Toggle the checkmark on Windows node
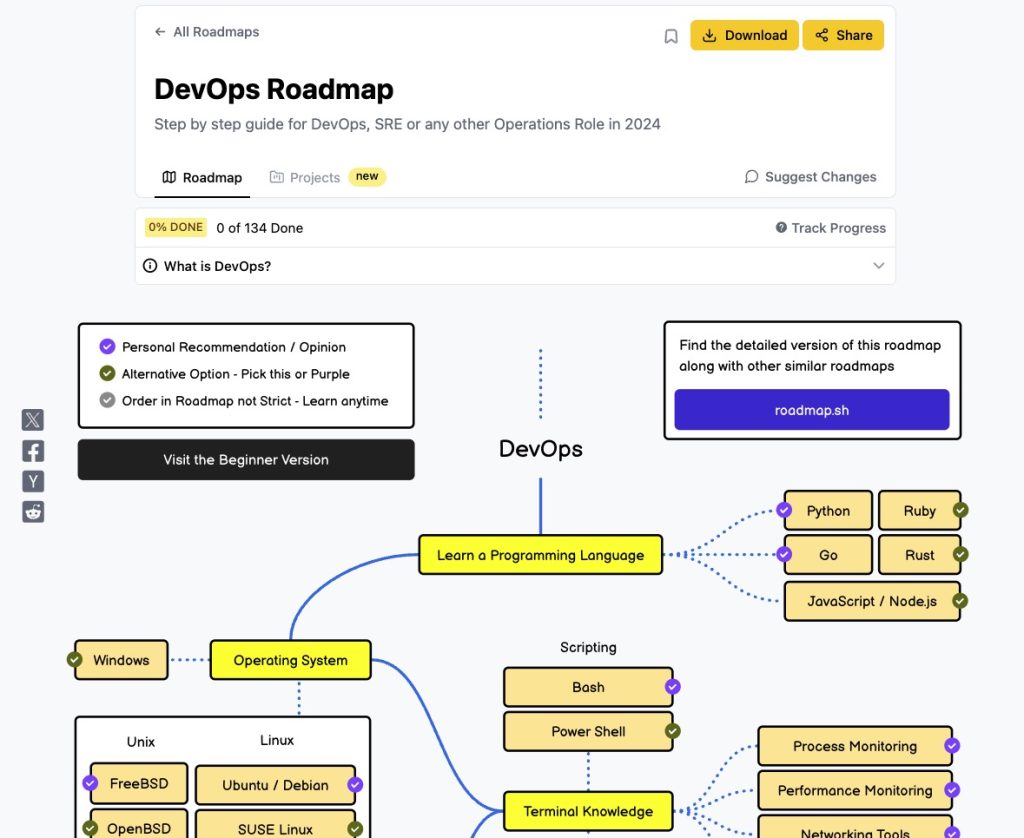This screenshot has width=1024, height=838. [x=74, y=660]
